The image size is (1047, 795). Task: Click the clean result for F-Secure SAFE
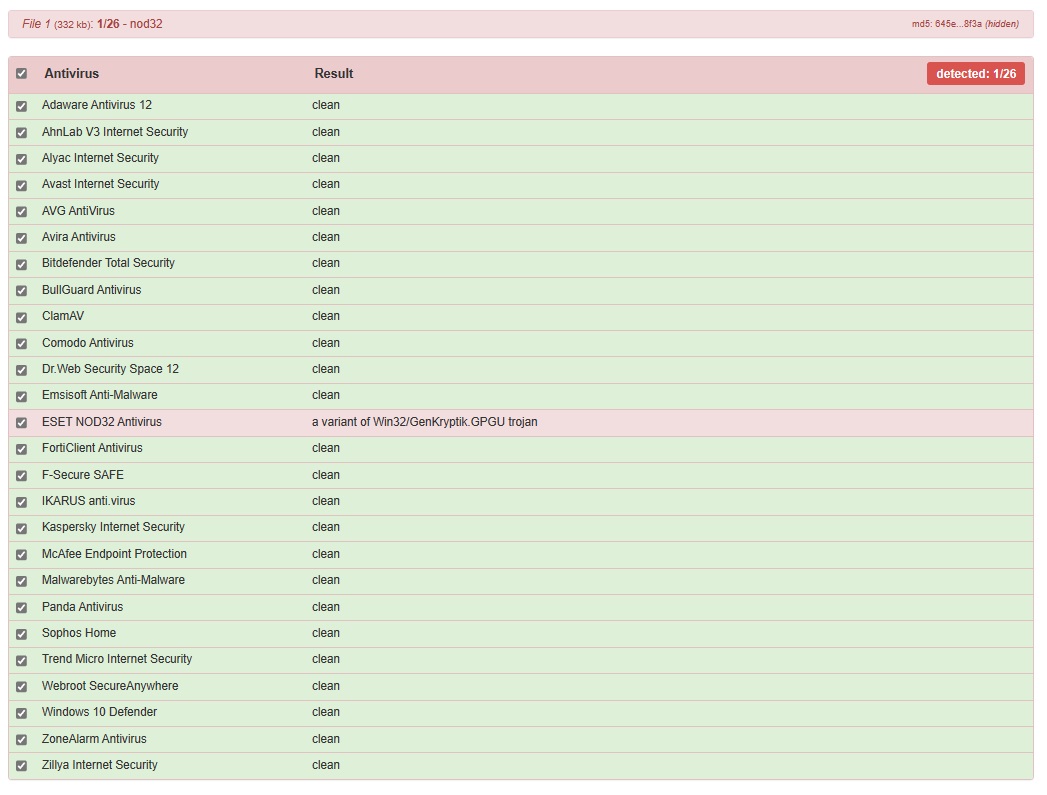click(x=326, y=475)
